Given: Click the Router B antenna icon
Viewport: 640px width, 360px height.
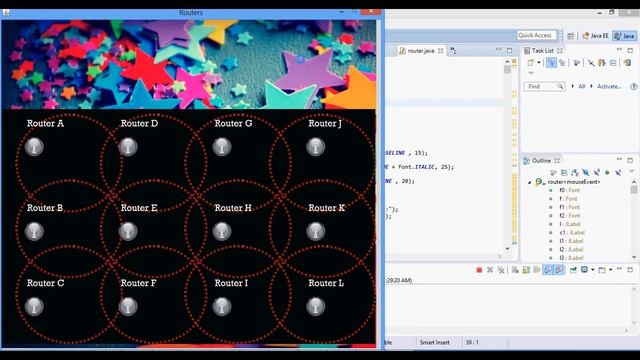Looking at the screenshot, I should click(x=34, y=231).
